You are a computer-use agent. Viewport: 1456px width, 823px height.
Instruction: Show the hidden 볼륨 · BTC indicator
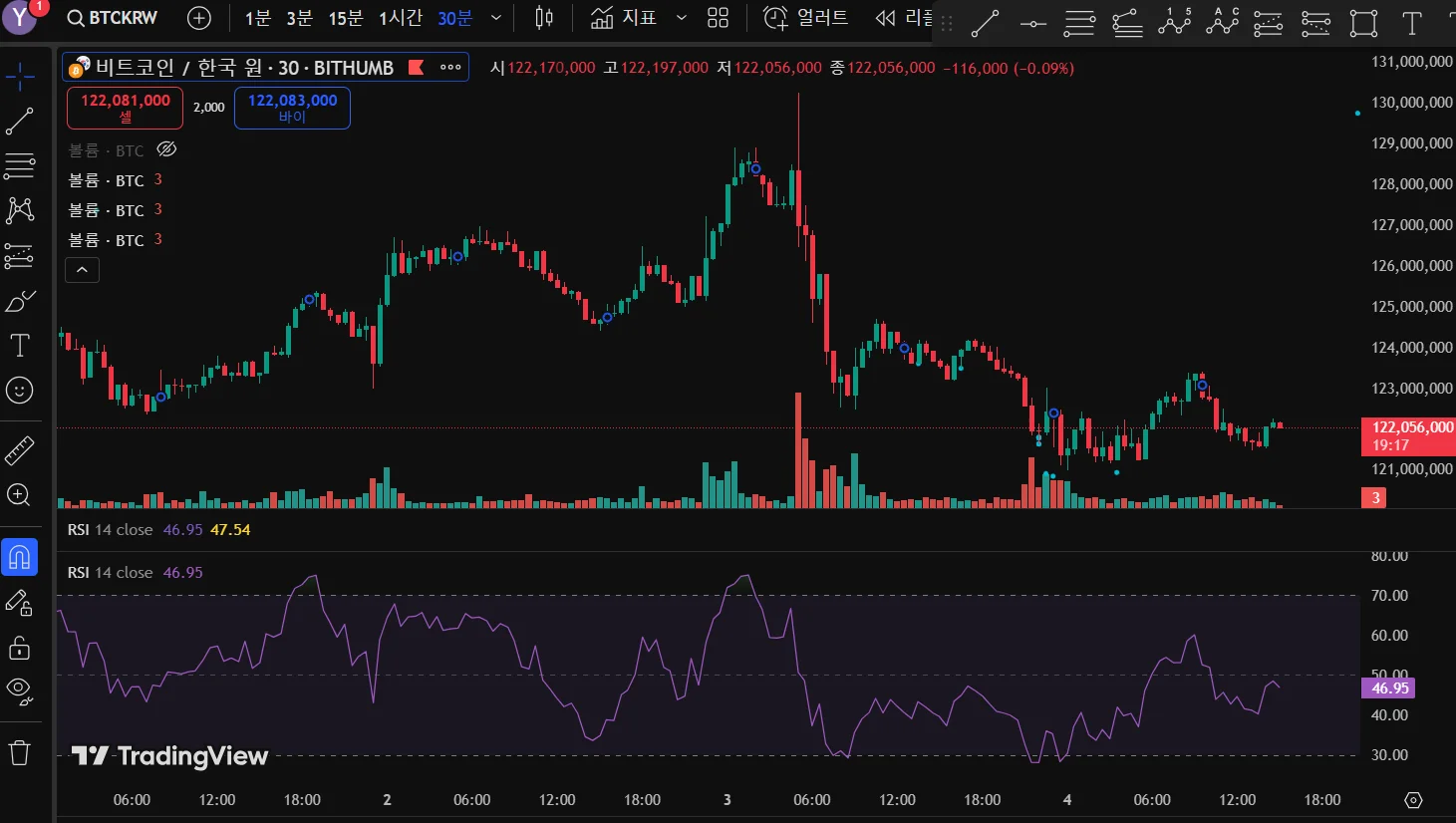(166, 149)
